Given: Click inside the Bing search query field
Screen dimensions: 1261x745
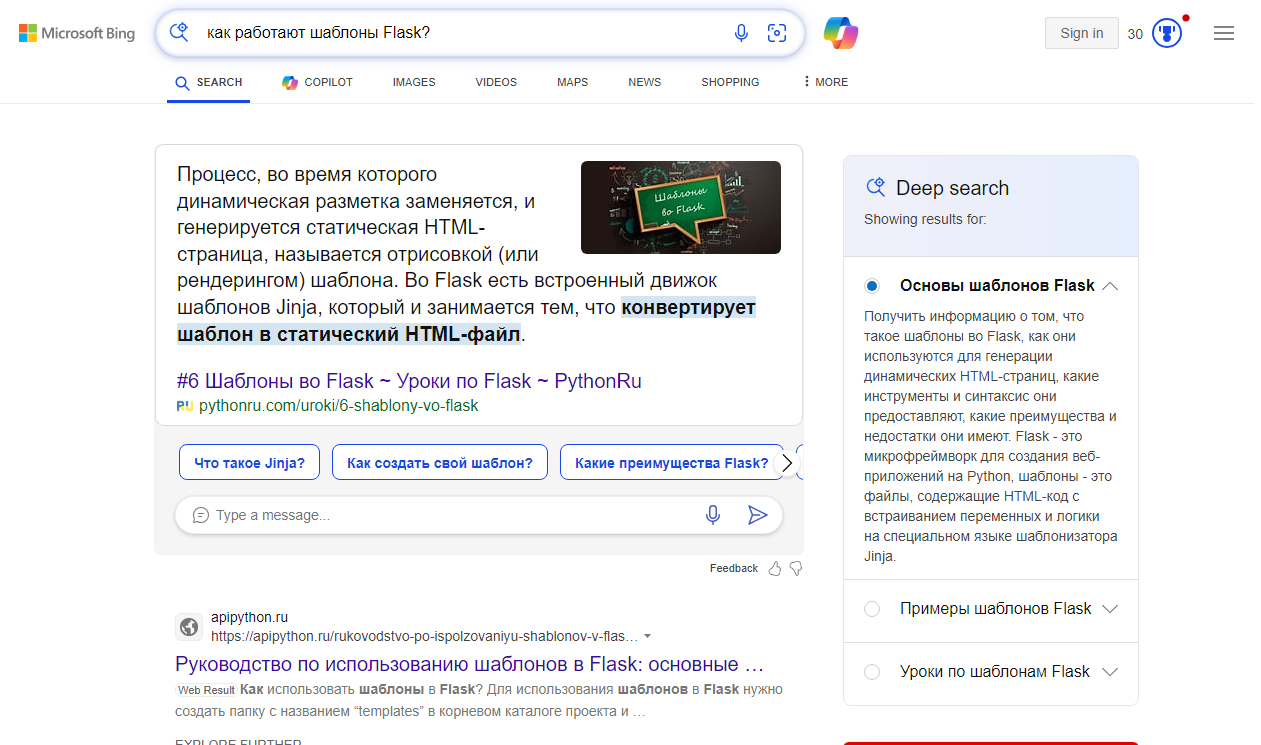Looking at the screenshot, I should point(460,33).
